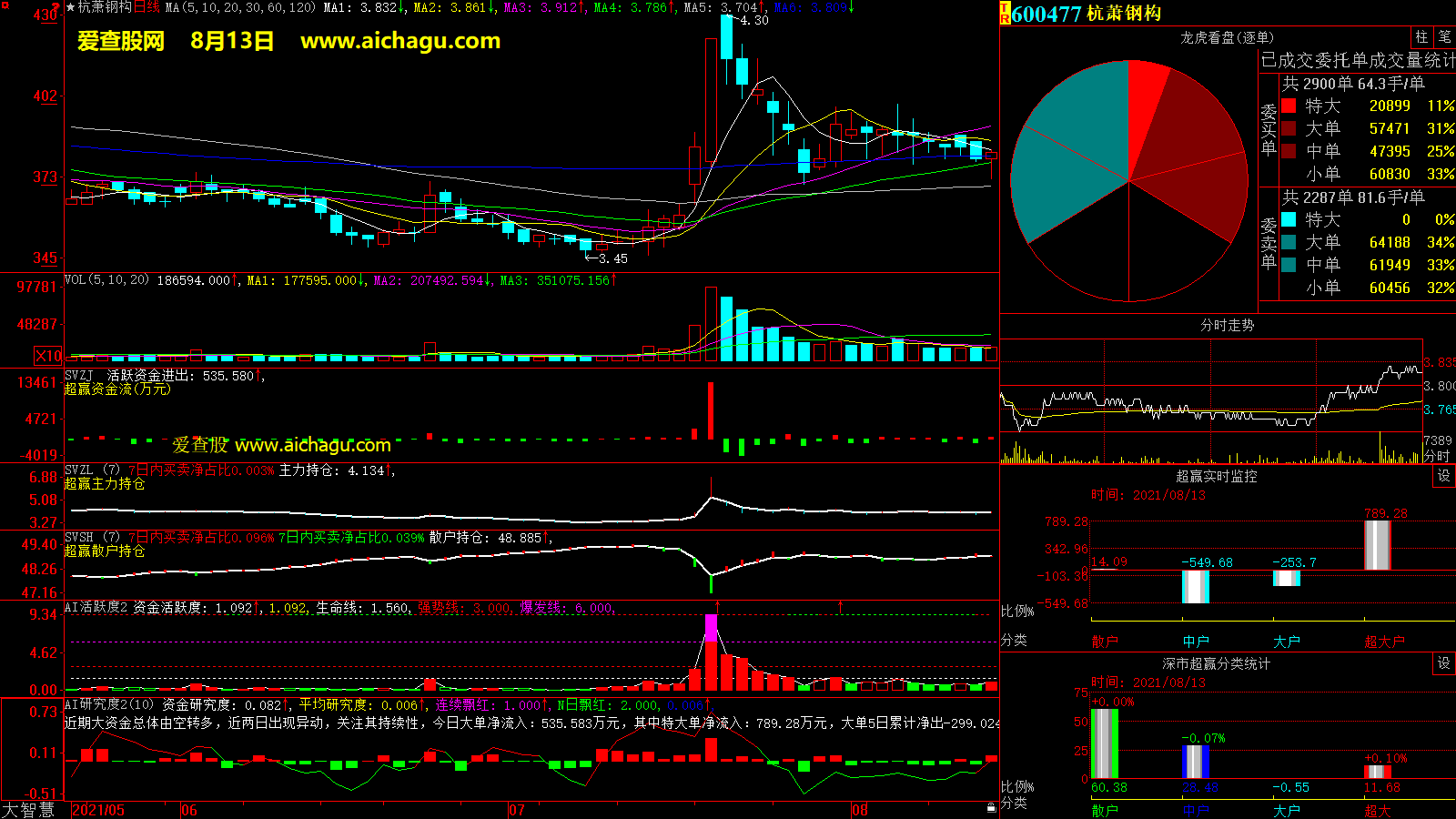Click the 分时 label in intraday chart
The width and height of the screenshot is (1456, 819).
click(1436, 456)
